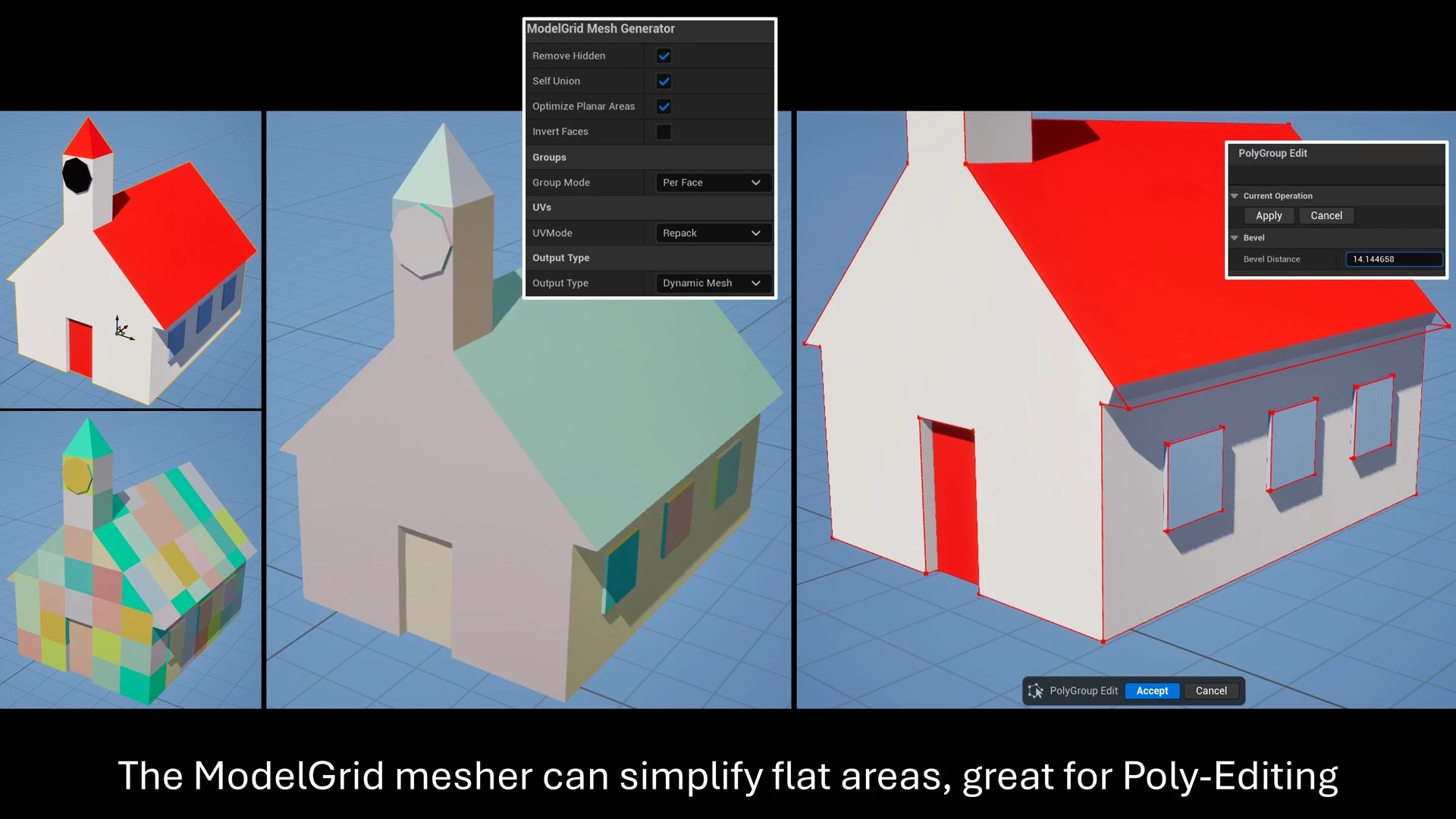Collapse the Current Operation section
1456x819 pixels.
tap(1235, 196)
